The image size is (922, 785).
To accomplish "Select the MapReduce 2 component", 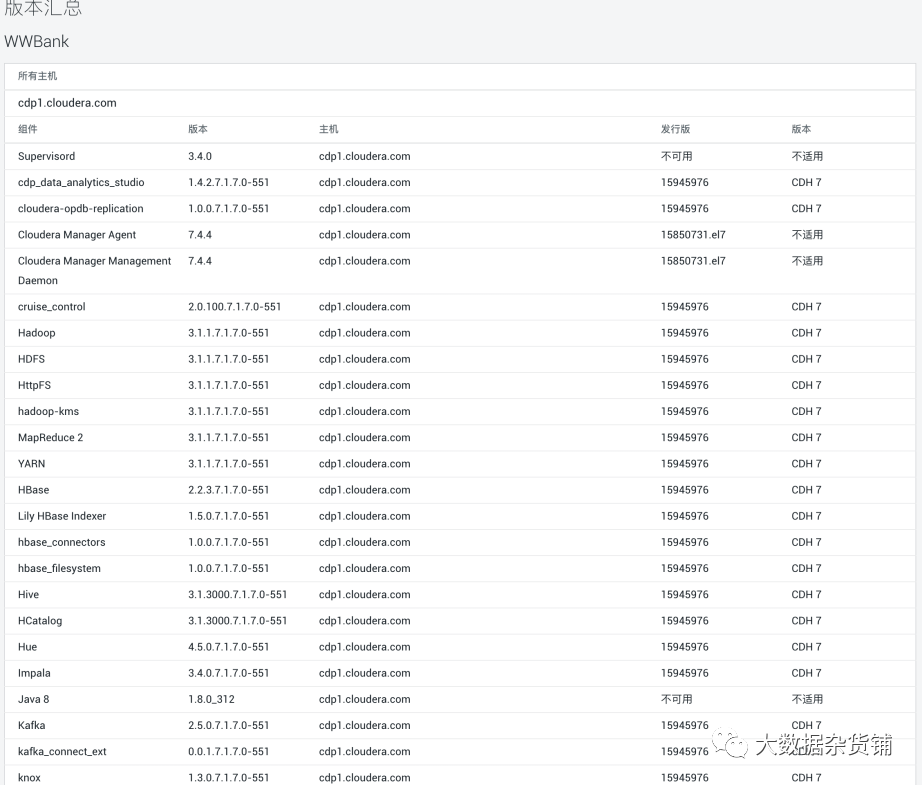I will 51,437.
